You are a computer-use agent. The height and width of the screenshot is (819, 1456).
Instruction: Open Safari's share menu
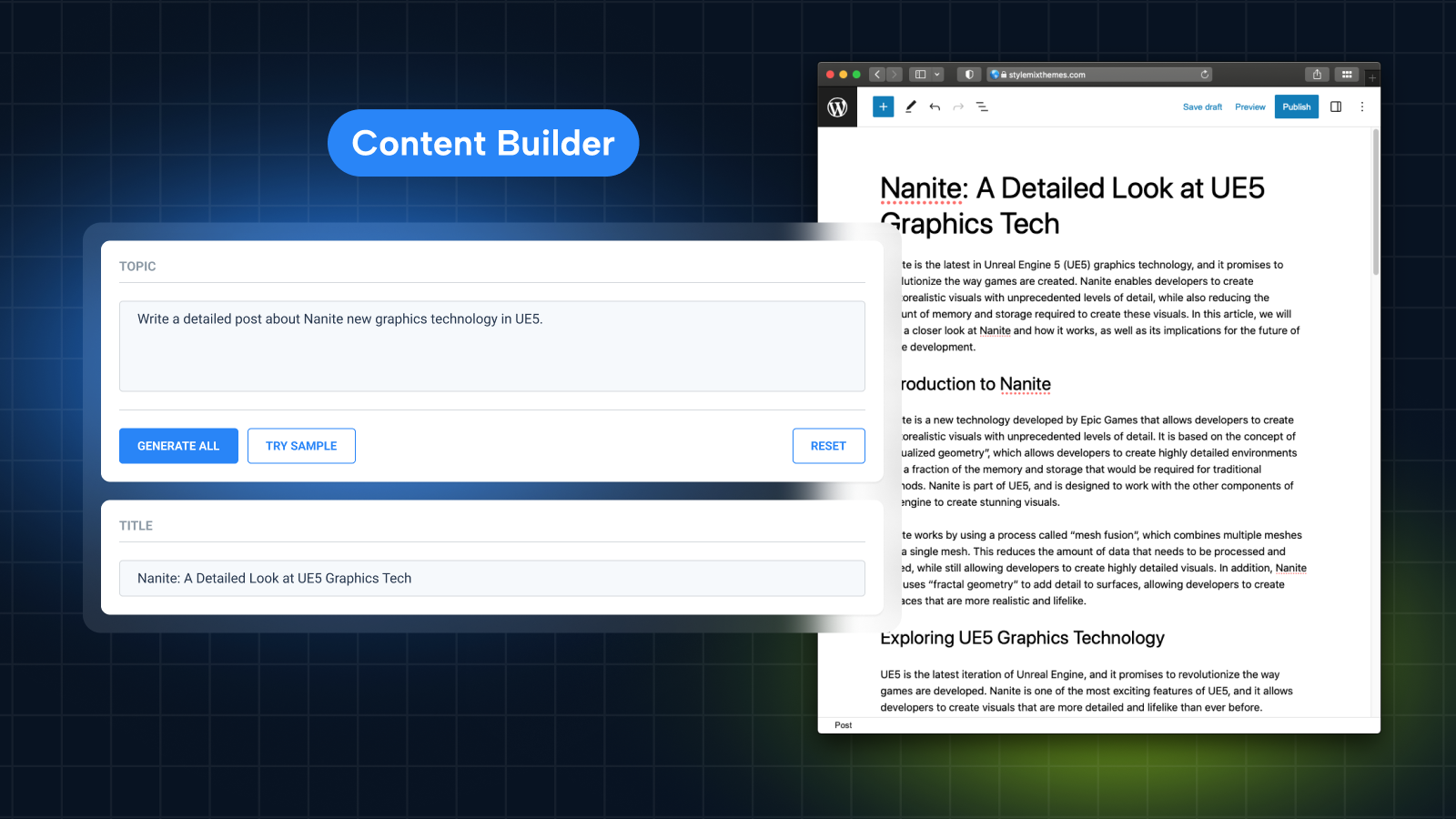pyautogui.click(x=1317, y=75)
